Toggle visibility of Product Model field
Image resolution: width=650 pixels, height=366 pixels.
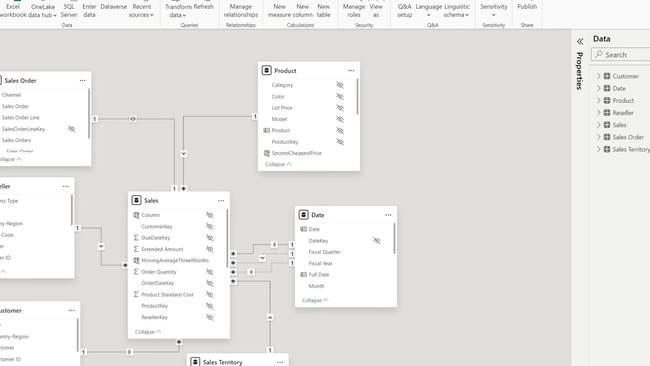coord(340,119)
